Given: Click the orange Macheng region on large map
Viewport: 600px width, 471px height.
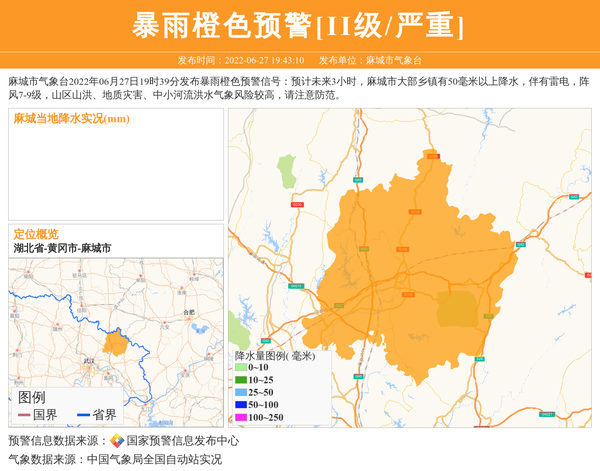Looking at the screenshot, I should pyautogui.click(x=410, y=260).
